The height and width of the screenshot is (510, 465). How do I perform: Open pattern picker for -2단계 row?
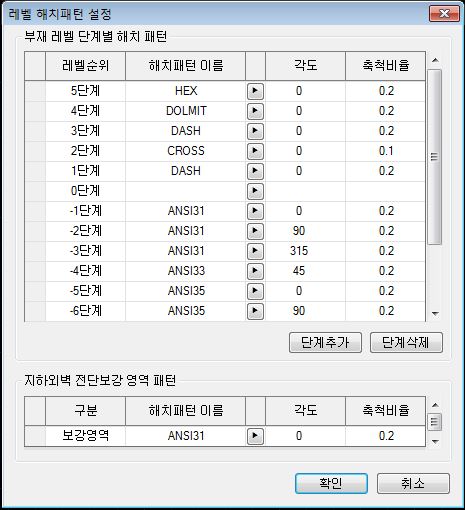pos(255,231)
